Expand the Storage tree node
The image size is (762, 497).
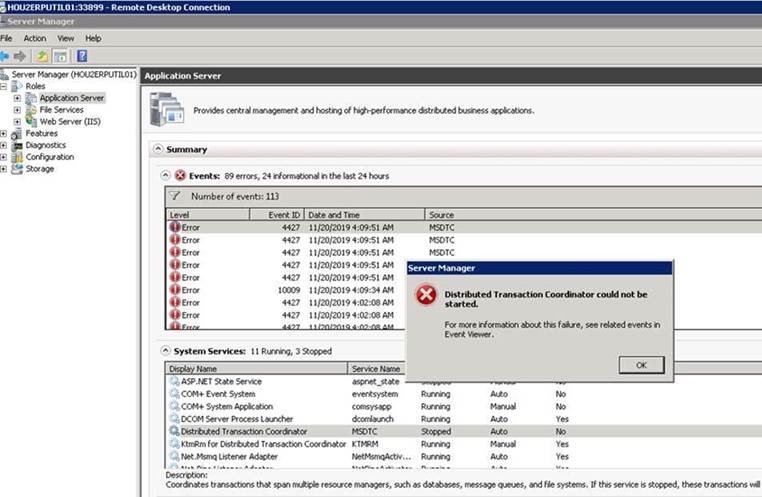(3, 169)
